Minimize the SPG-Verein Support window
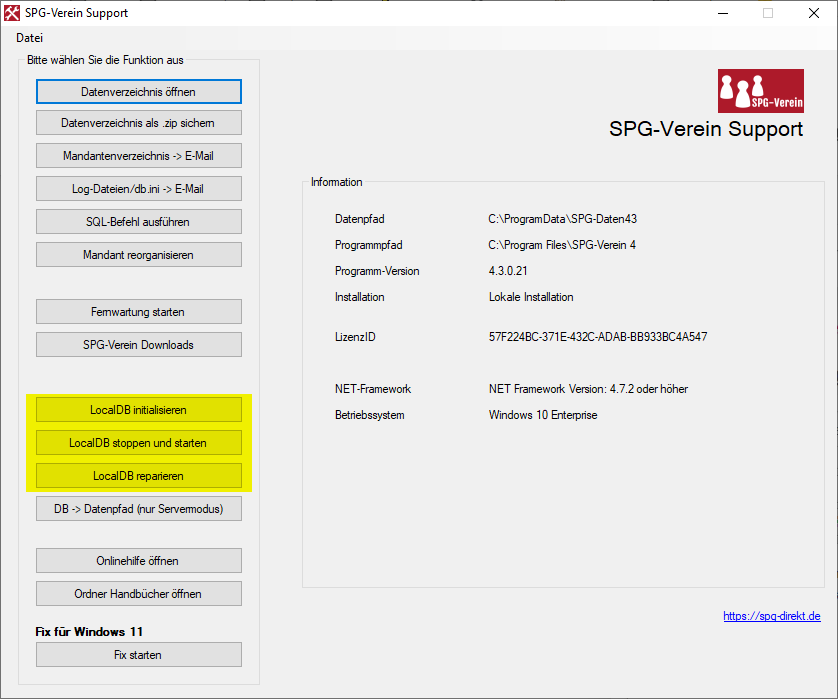The height and width of the screenshot is (699, 838). 723,13
